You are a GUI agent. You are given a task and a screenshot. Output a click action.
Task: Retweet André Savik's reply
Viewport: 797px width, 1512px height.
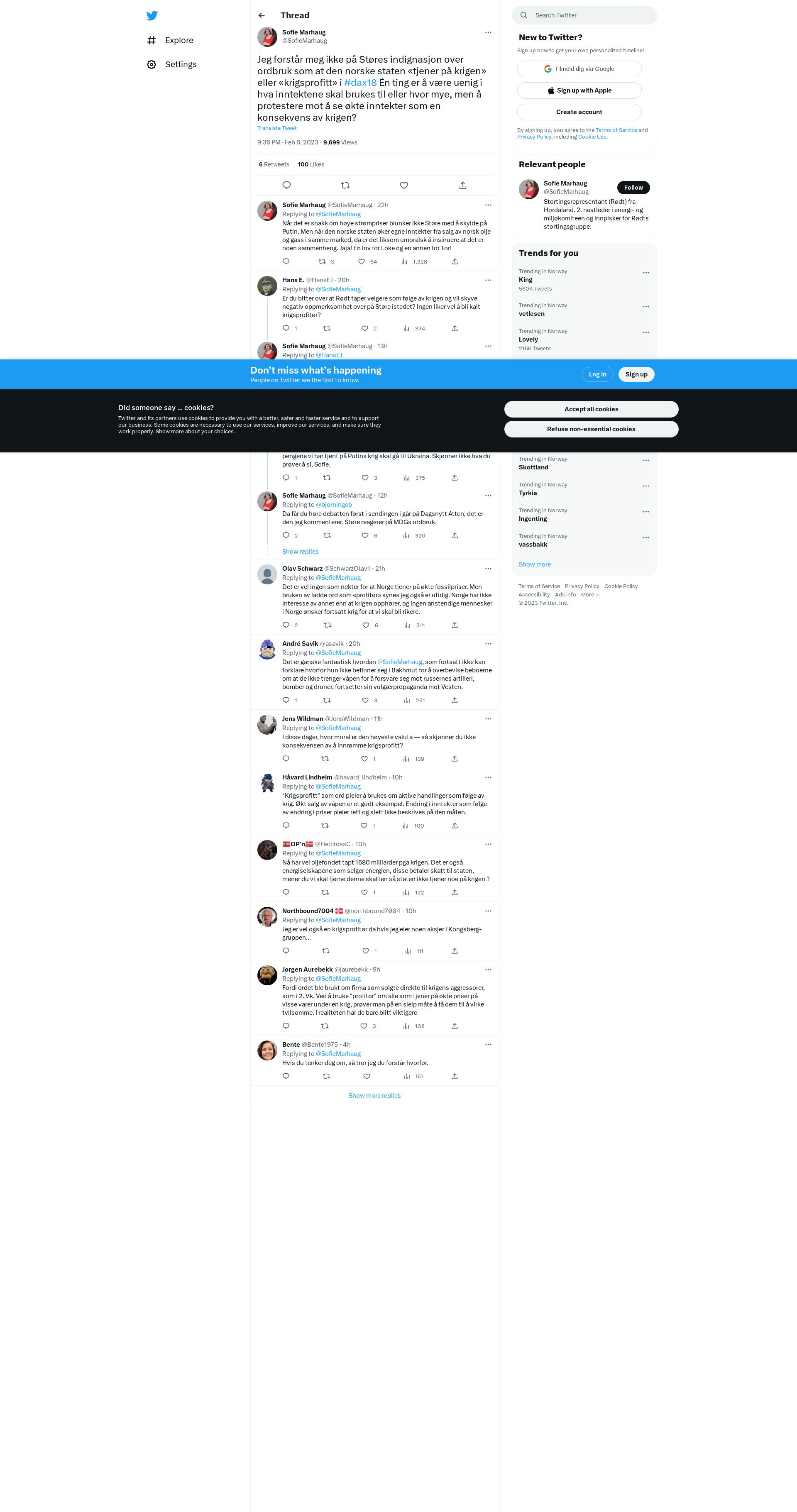327,700
